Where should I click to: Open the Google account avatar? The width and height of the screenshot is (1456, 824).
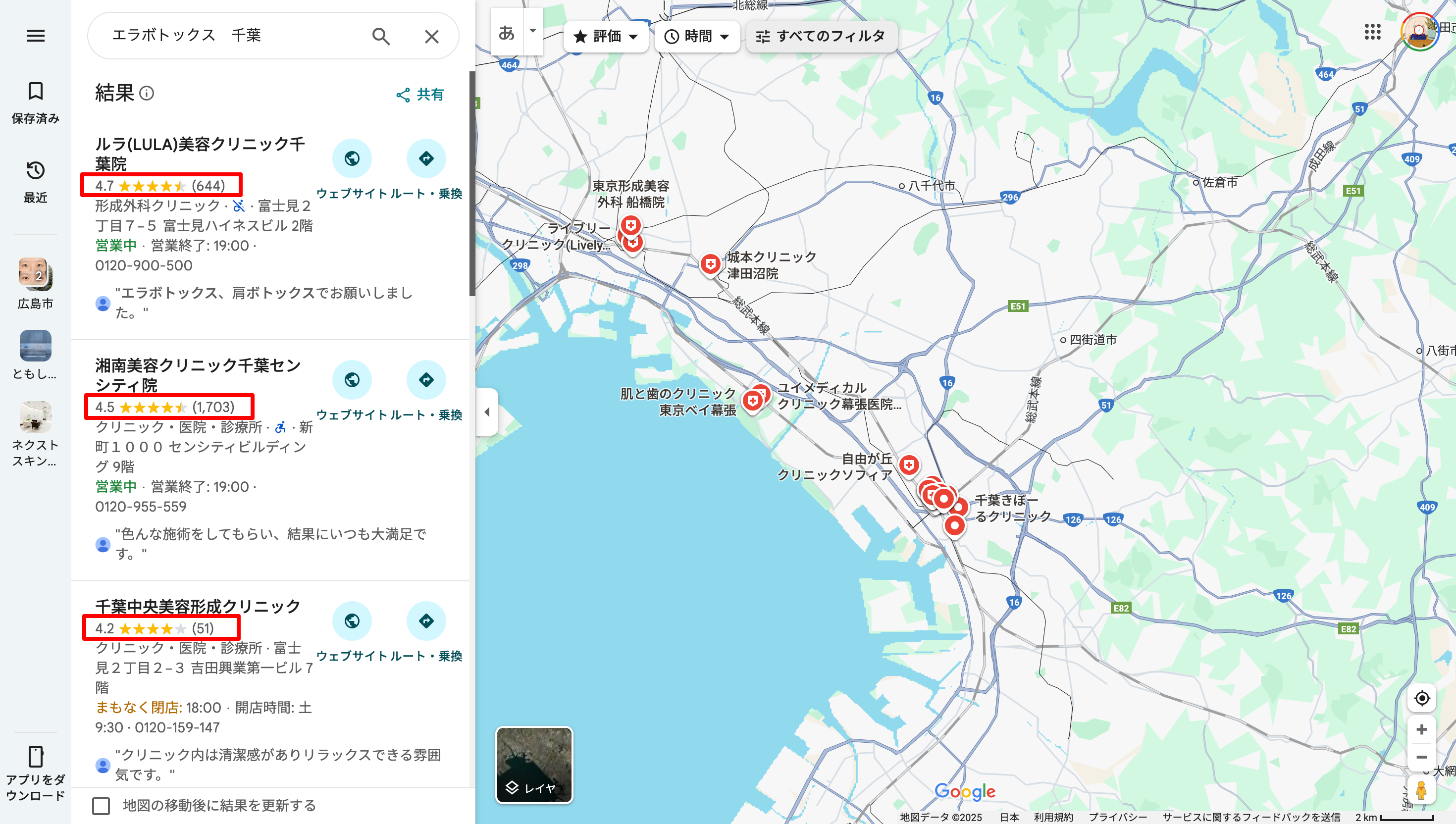(1420, 32)
